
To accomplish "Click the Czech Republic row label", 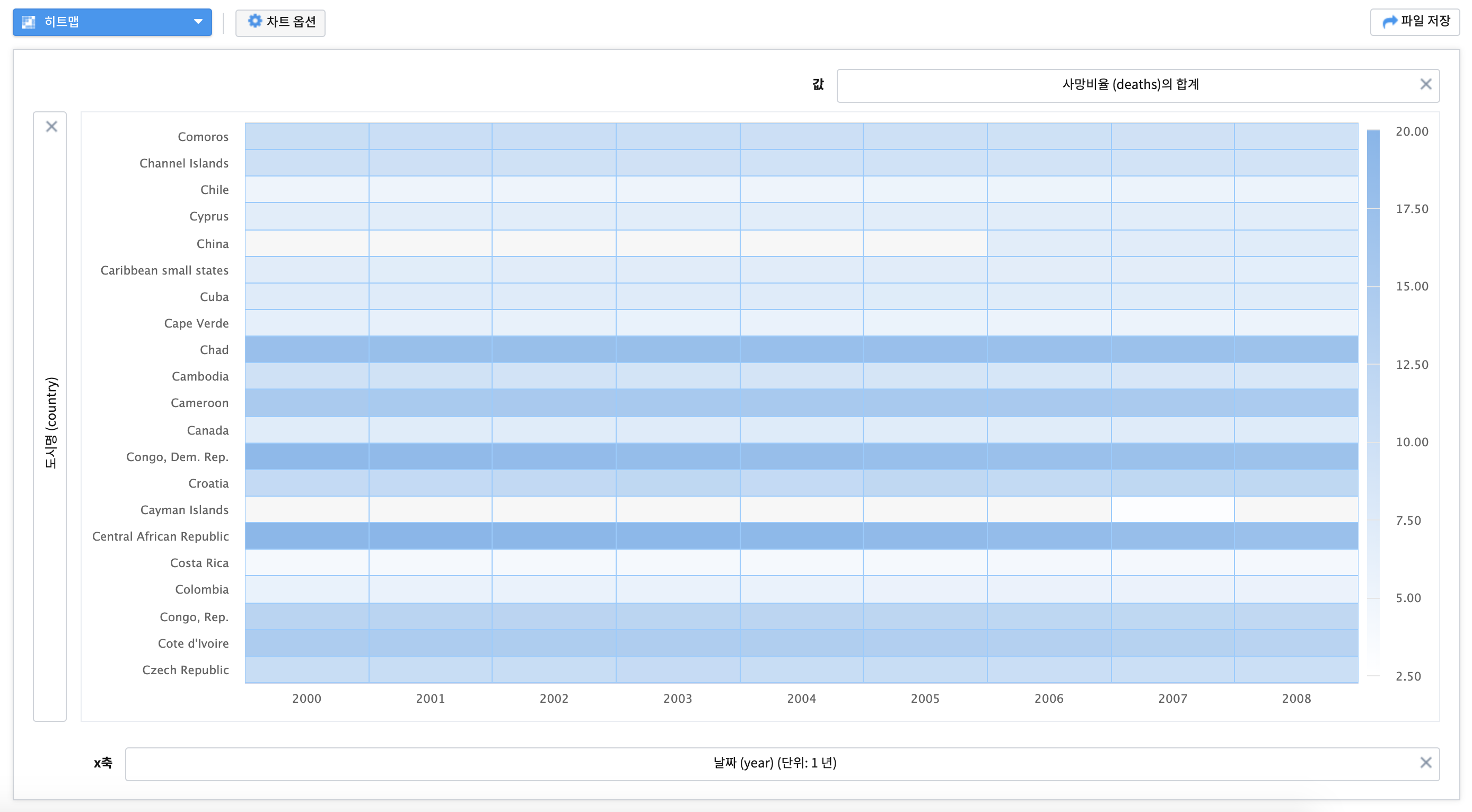I will 186,670.
